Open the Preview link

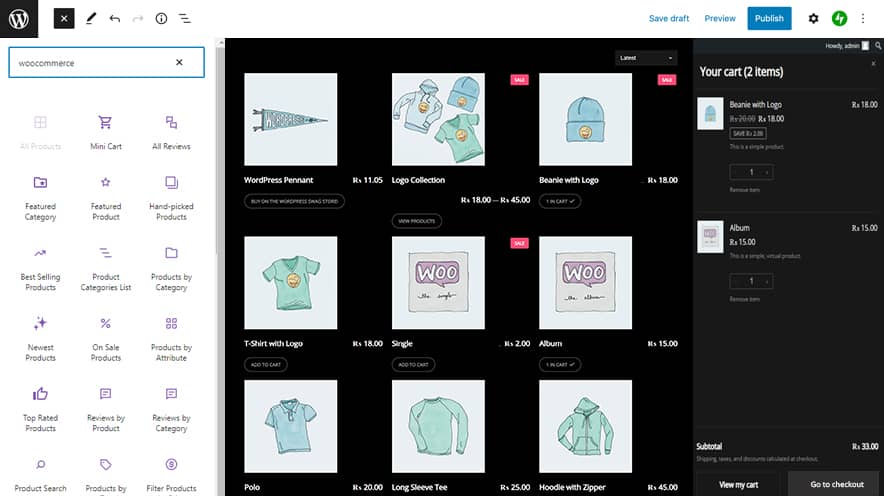point(720,19)
